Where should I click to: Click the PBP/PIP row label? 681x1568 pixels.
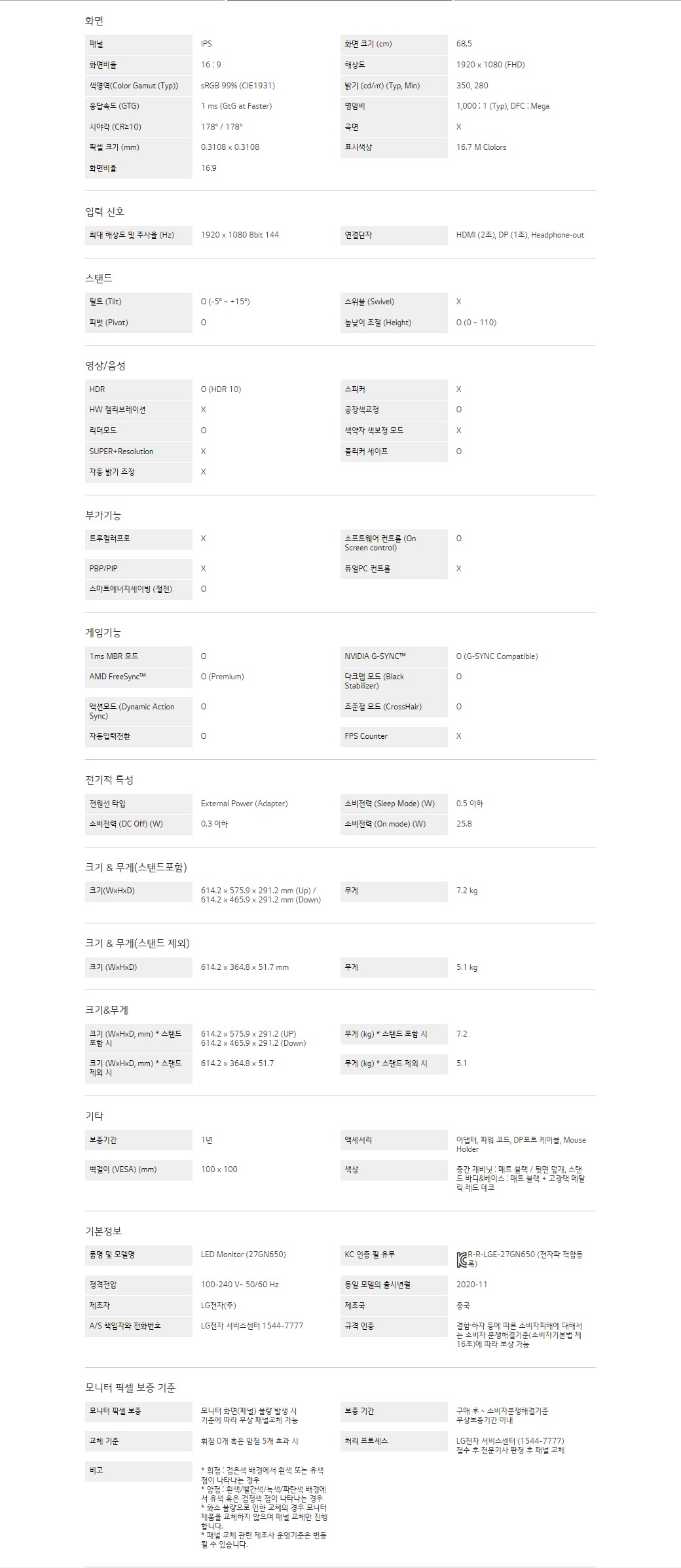(103, 569)
